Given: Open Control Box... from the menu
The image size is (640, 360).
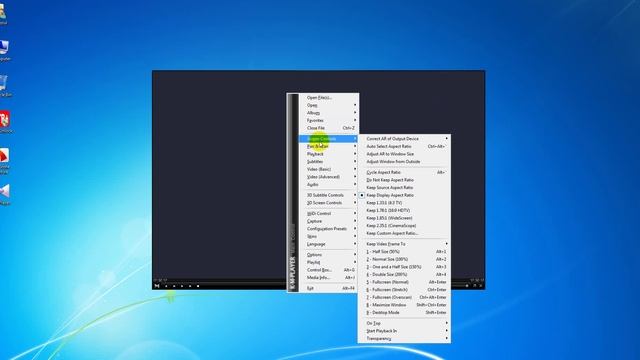Looking at the screenshot, I should (329, 270).
